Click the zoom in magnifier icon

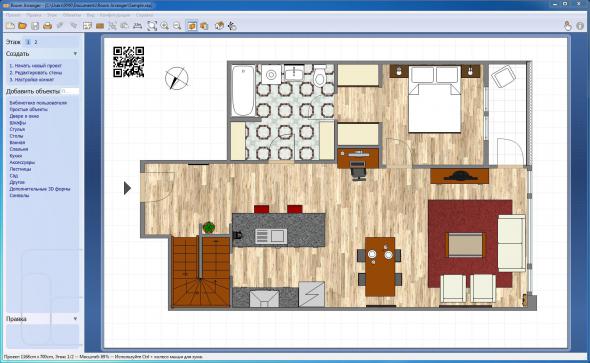[x=165, y=26]
